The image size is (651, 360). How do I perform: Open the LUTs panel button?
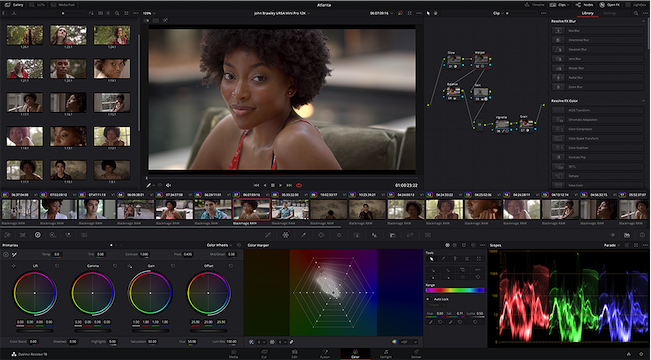coord(38,5)
